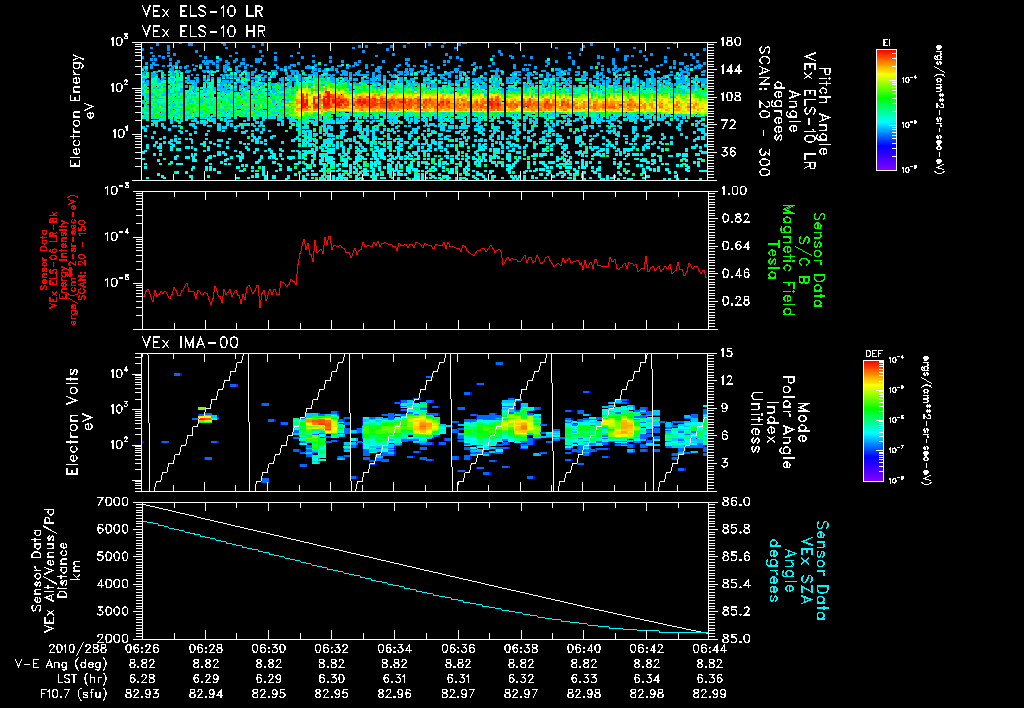The image size is (1024, 708).
Task: Click polar angle index tick '15'
Action: (726, 353)
